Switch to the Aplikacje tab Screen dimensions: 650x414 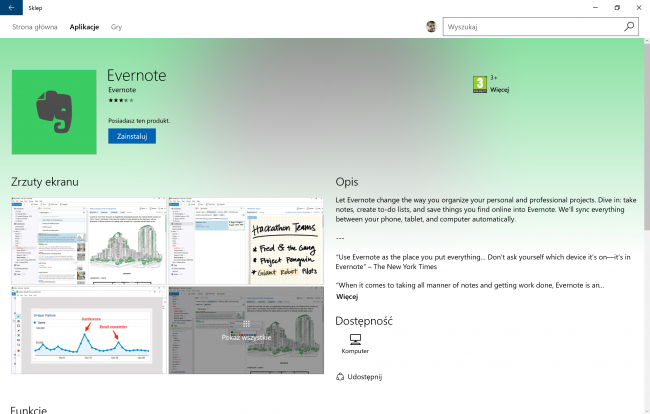84,27
